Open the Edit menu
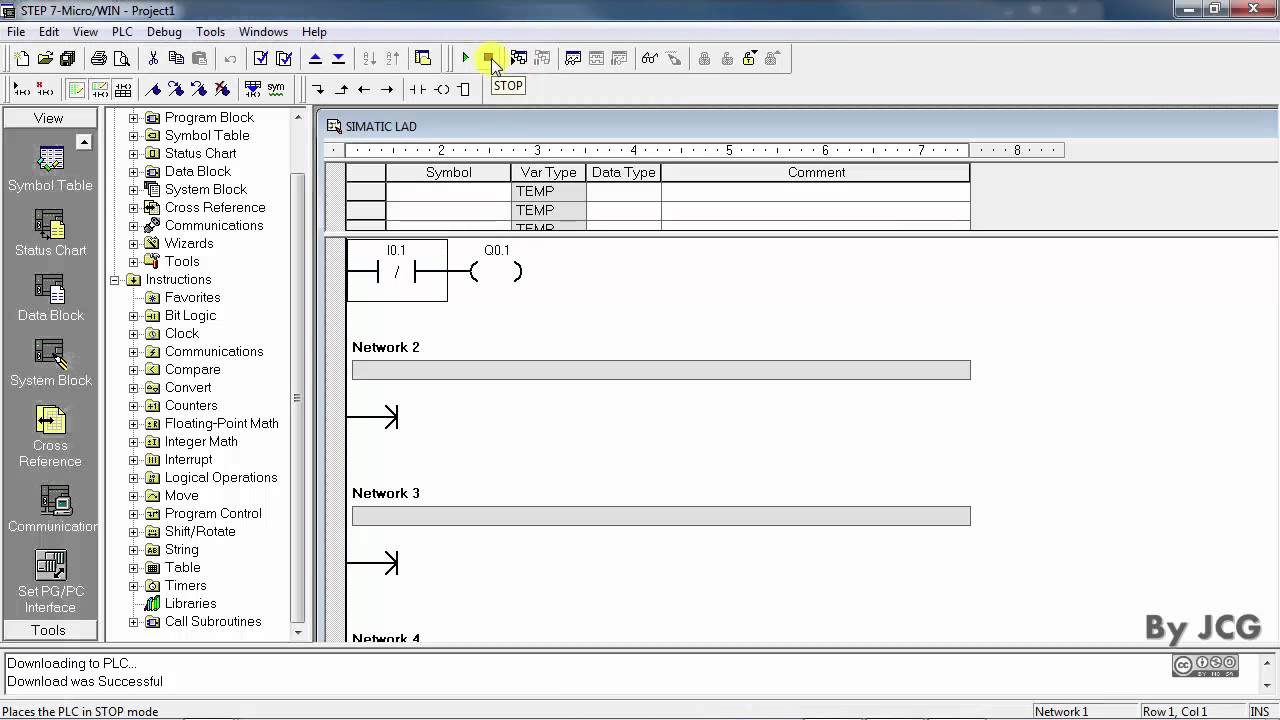The width and height of the screenshot is (1280, 720). (x=49, y=32)
